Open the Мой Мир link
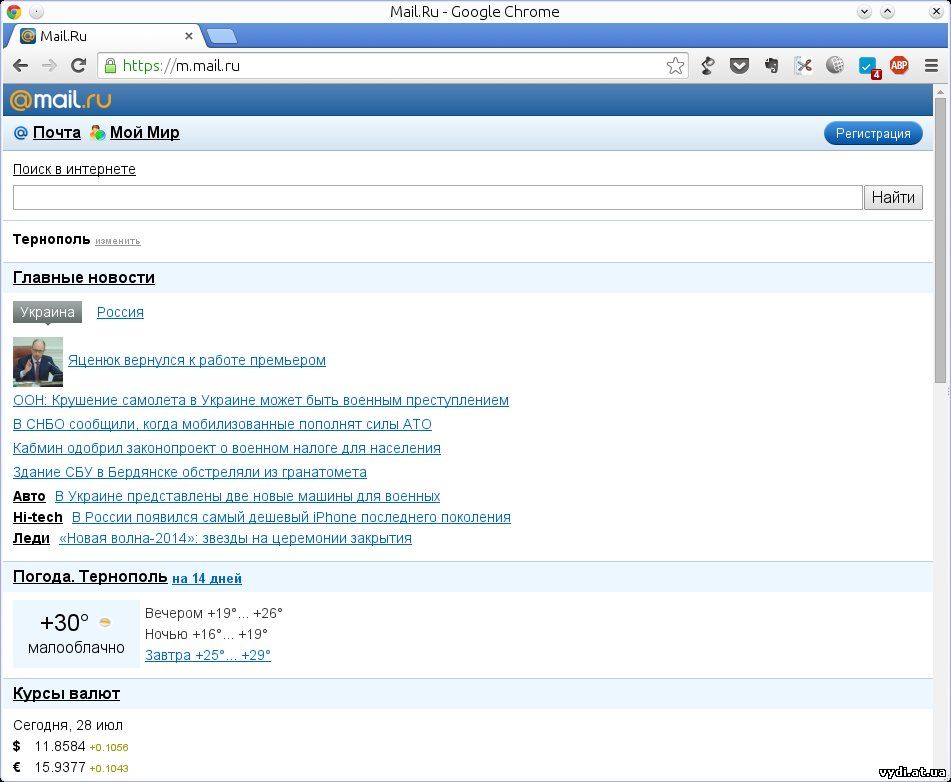This screenshot has height=782, width=951. tap(145, 133)
